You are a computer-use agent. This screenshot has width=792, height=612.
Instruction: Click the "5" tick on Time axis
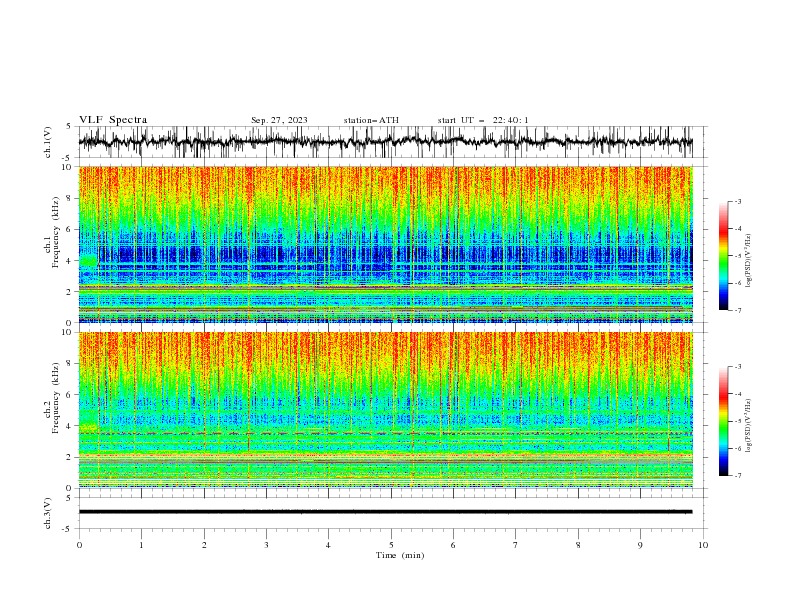click(x=391, y=545)
